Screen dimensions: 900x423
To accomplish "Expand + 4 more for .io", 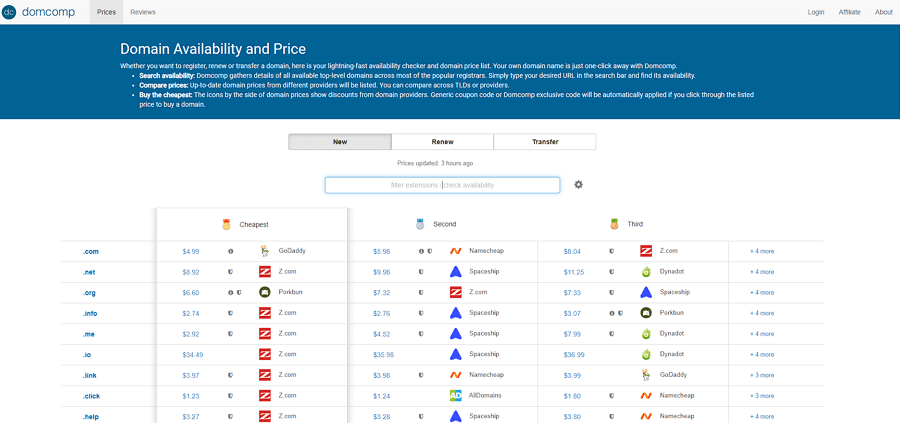I will [762, 355].
